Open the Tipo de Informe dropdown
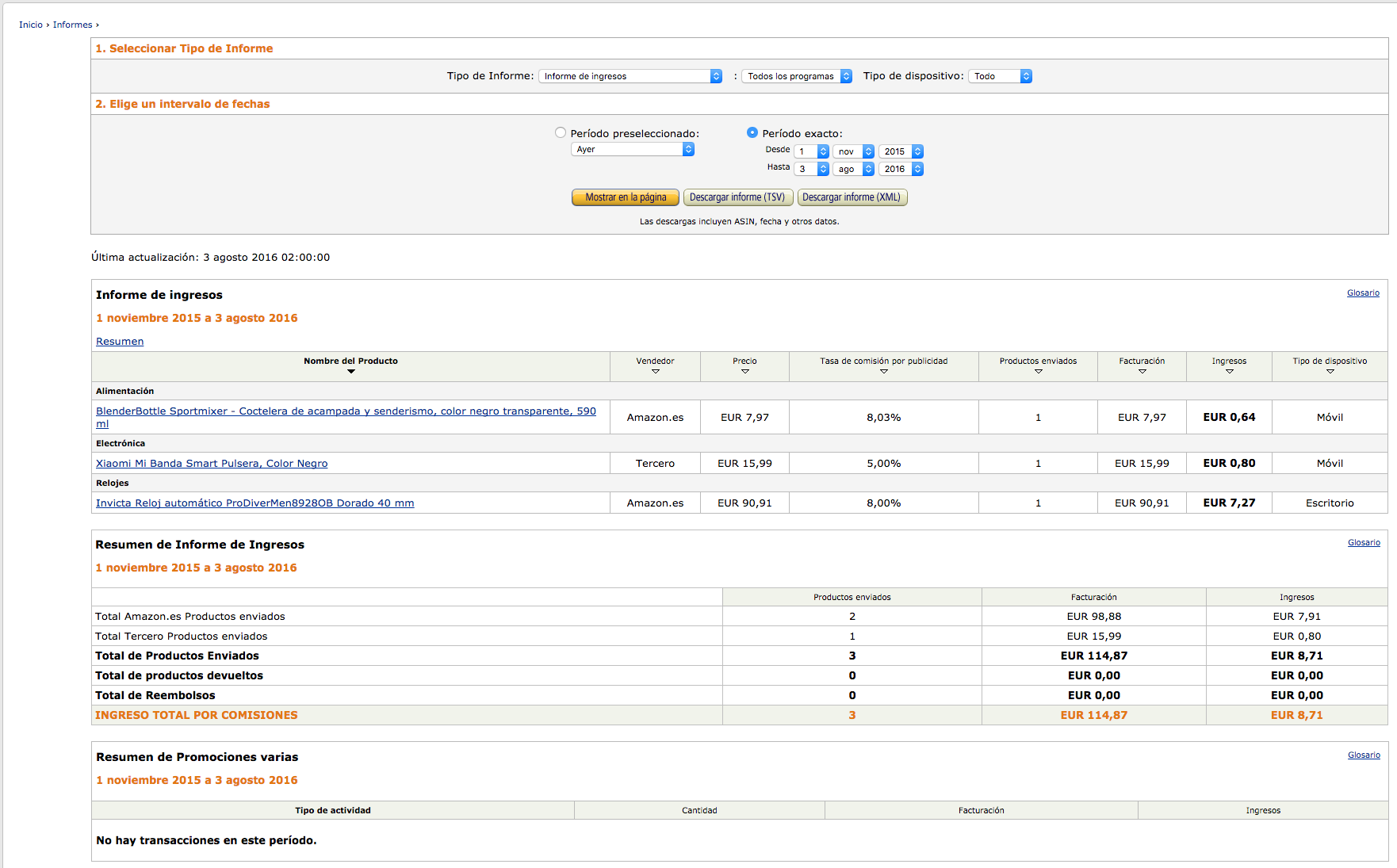Screen dimensions: 1397x868 [630, 76]
